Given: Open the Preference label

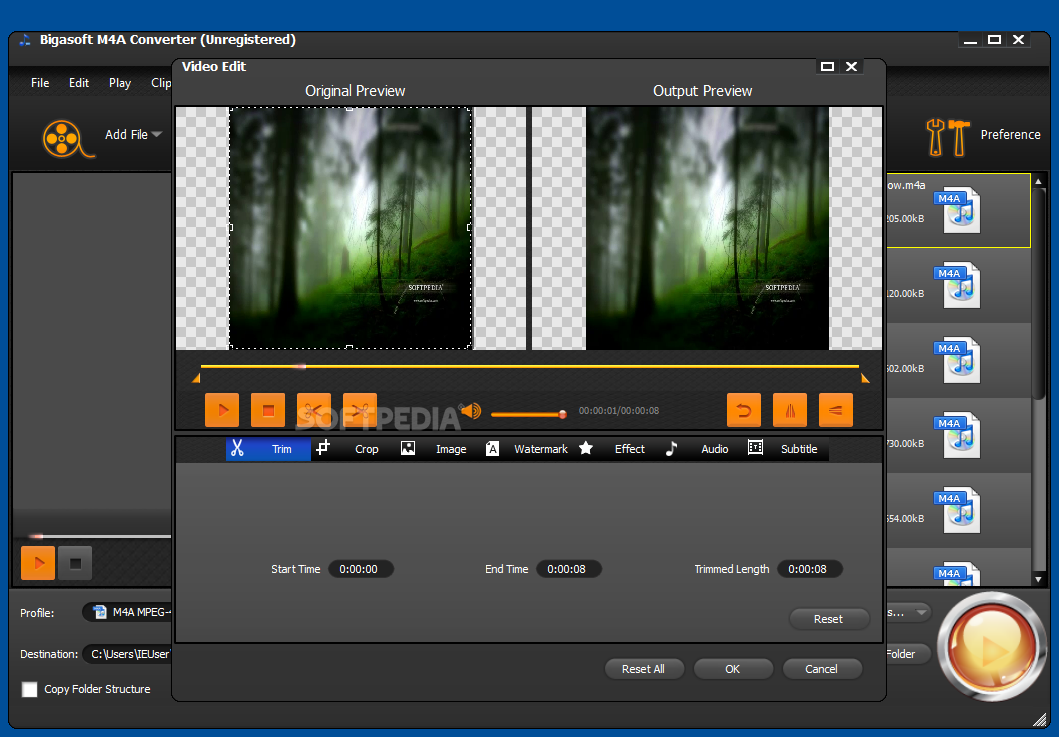Looking at the screenshot, I should tap(1010, 134).
